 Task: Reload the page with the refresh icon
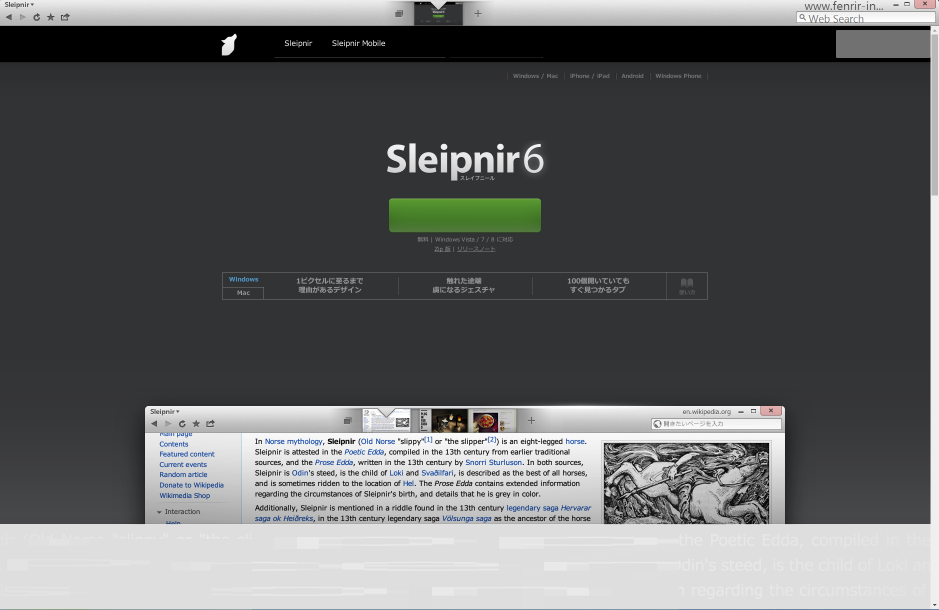[x=37, y=17]
